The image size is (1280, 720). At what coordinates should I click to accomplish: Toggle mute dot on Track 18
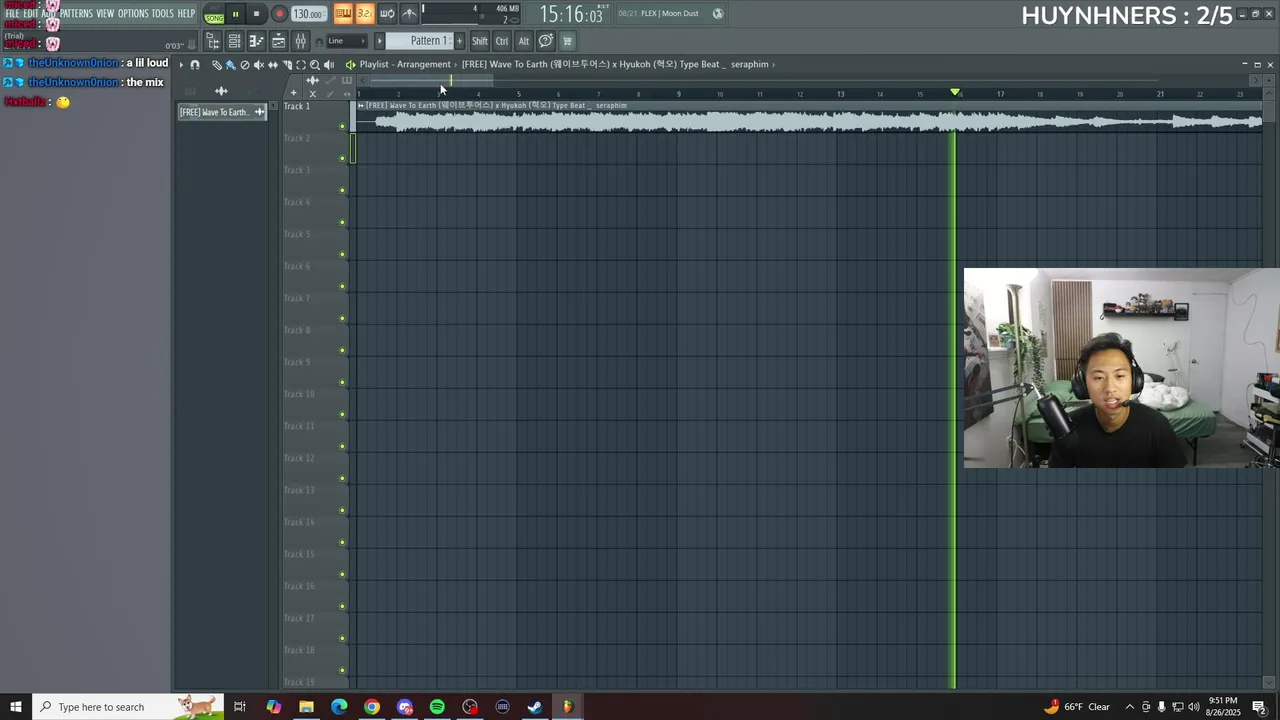click(x=343, y=670)
